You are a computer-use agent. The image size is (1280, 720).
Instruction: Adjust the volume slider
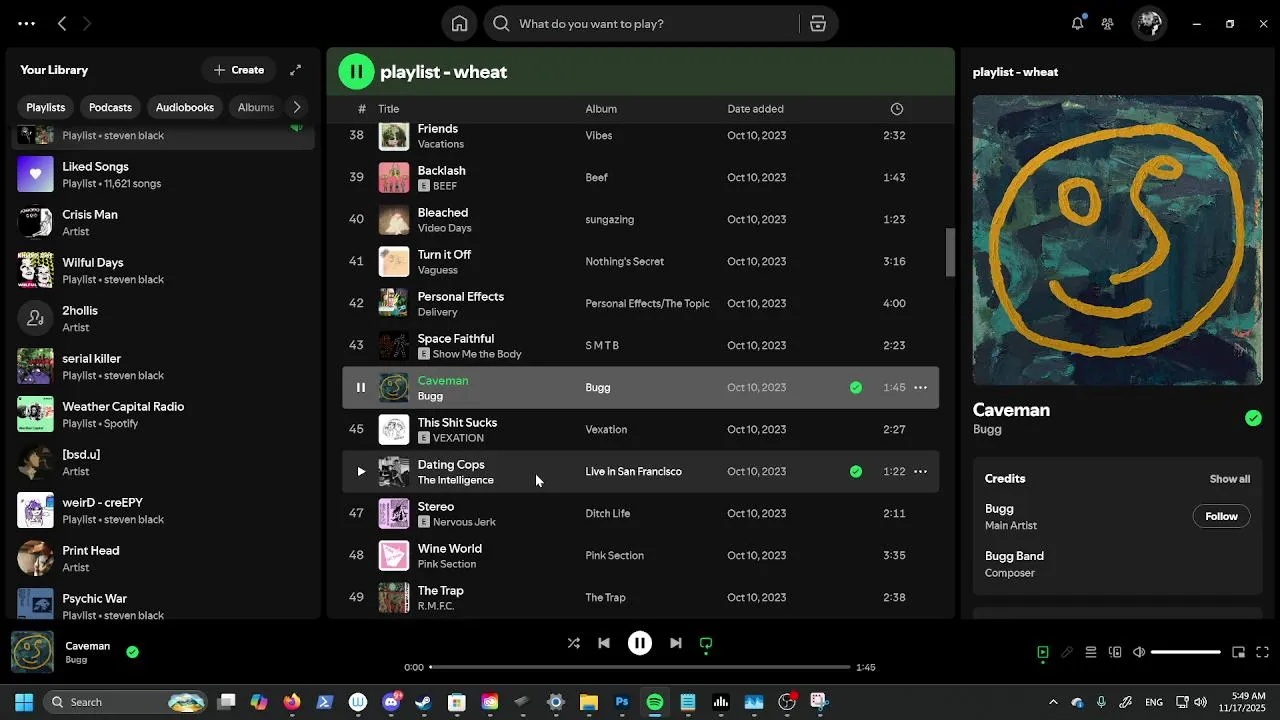click(x=1186, y=653)
